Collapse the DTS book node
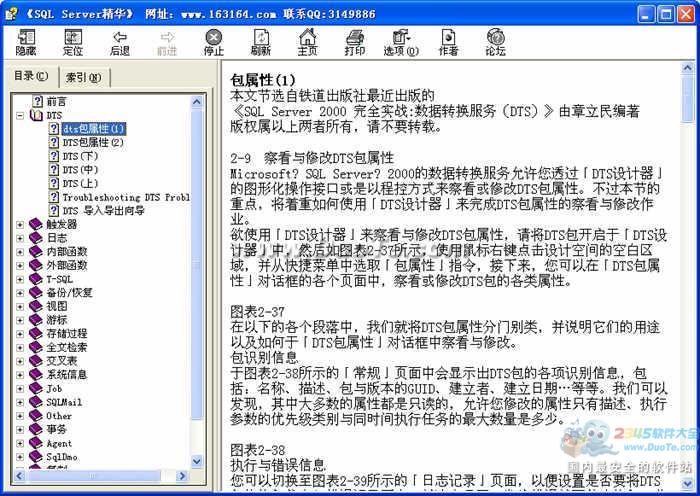Image resolution: width=700 pixels, height=496 pixels. coord(20,116)
